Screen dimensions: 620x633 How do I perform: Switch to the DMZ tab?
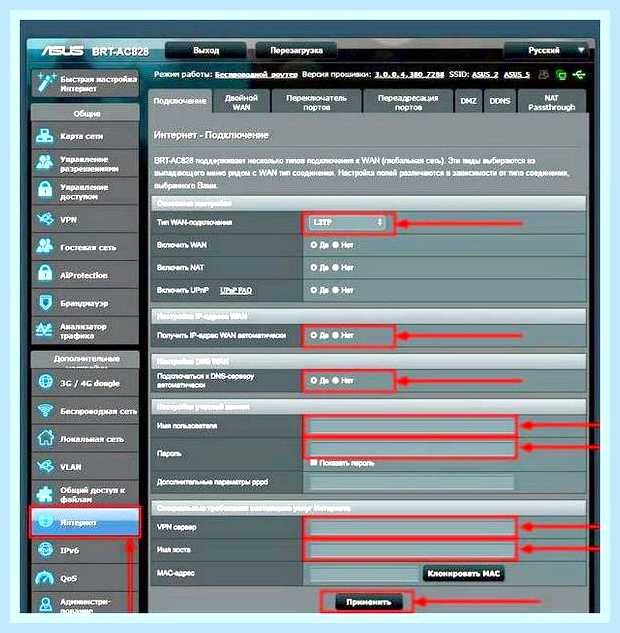point(468,101)
